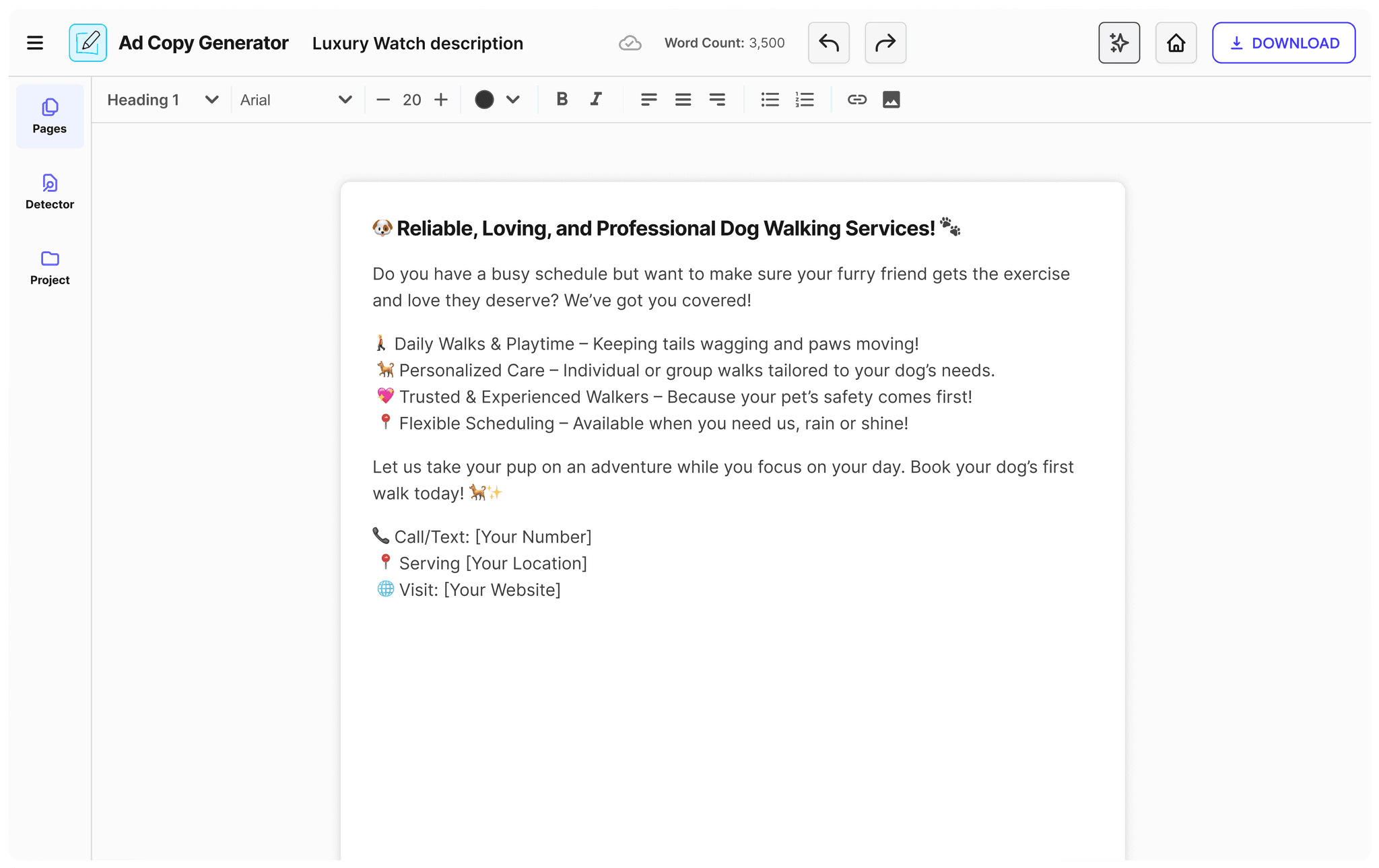Download the document
This screenshot has height=868, width=1379.
[1283, 43]
